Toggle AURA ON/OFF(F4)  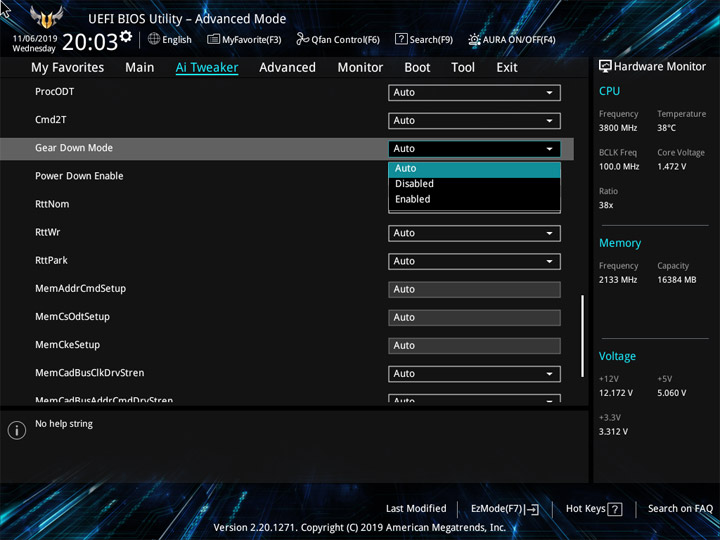tap(512, 39)
